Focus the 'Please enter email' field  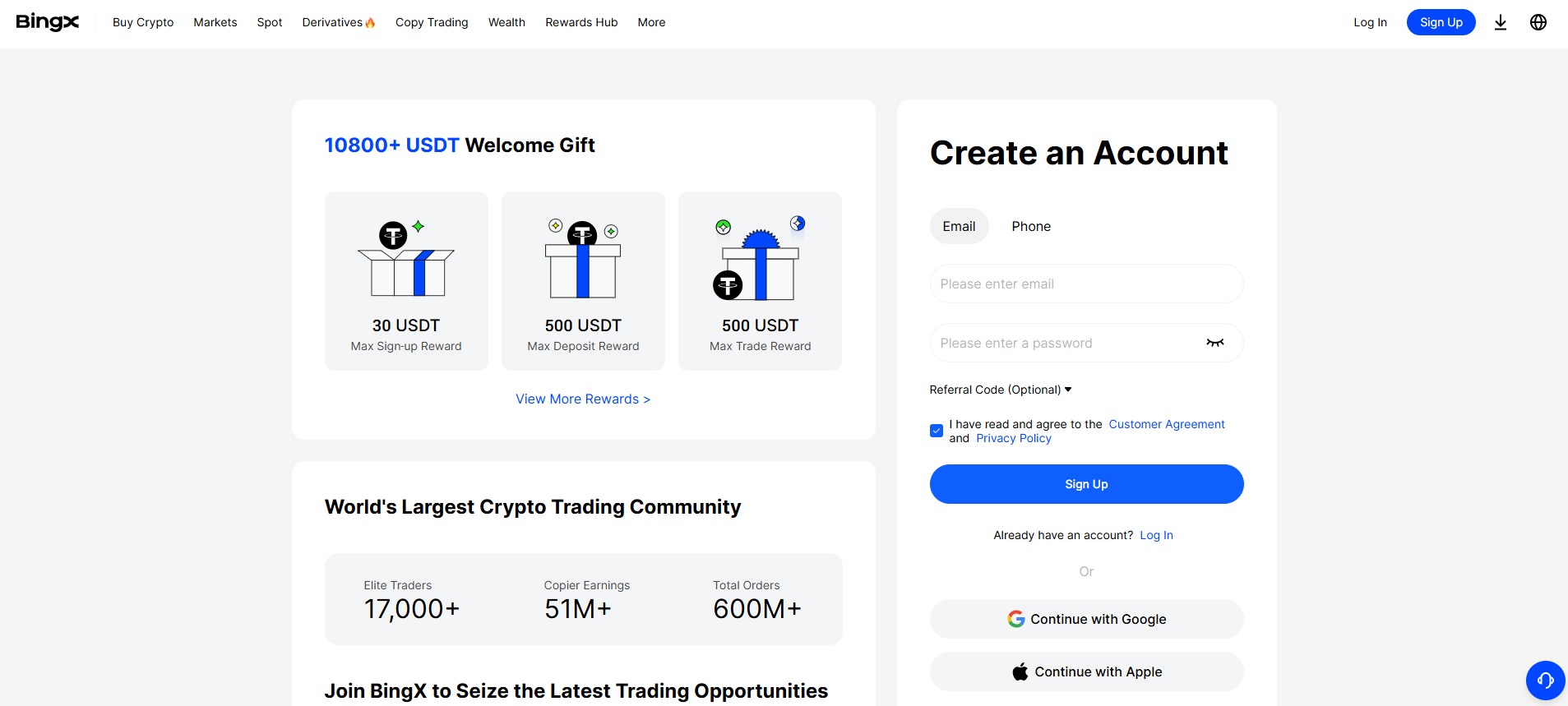[x=1086, y=284]
